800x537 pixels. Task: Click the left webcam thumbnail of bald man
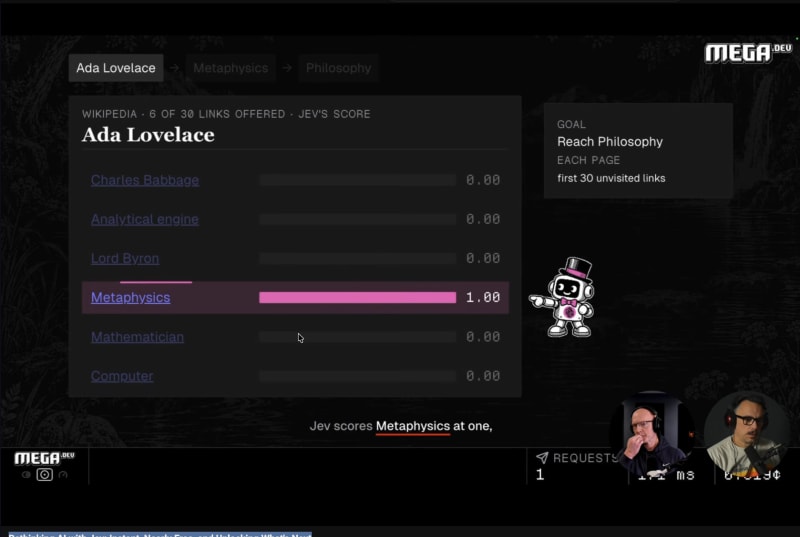point(651,434)
